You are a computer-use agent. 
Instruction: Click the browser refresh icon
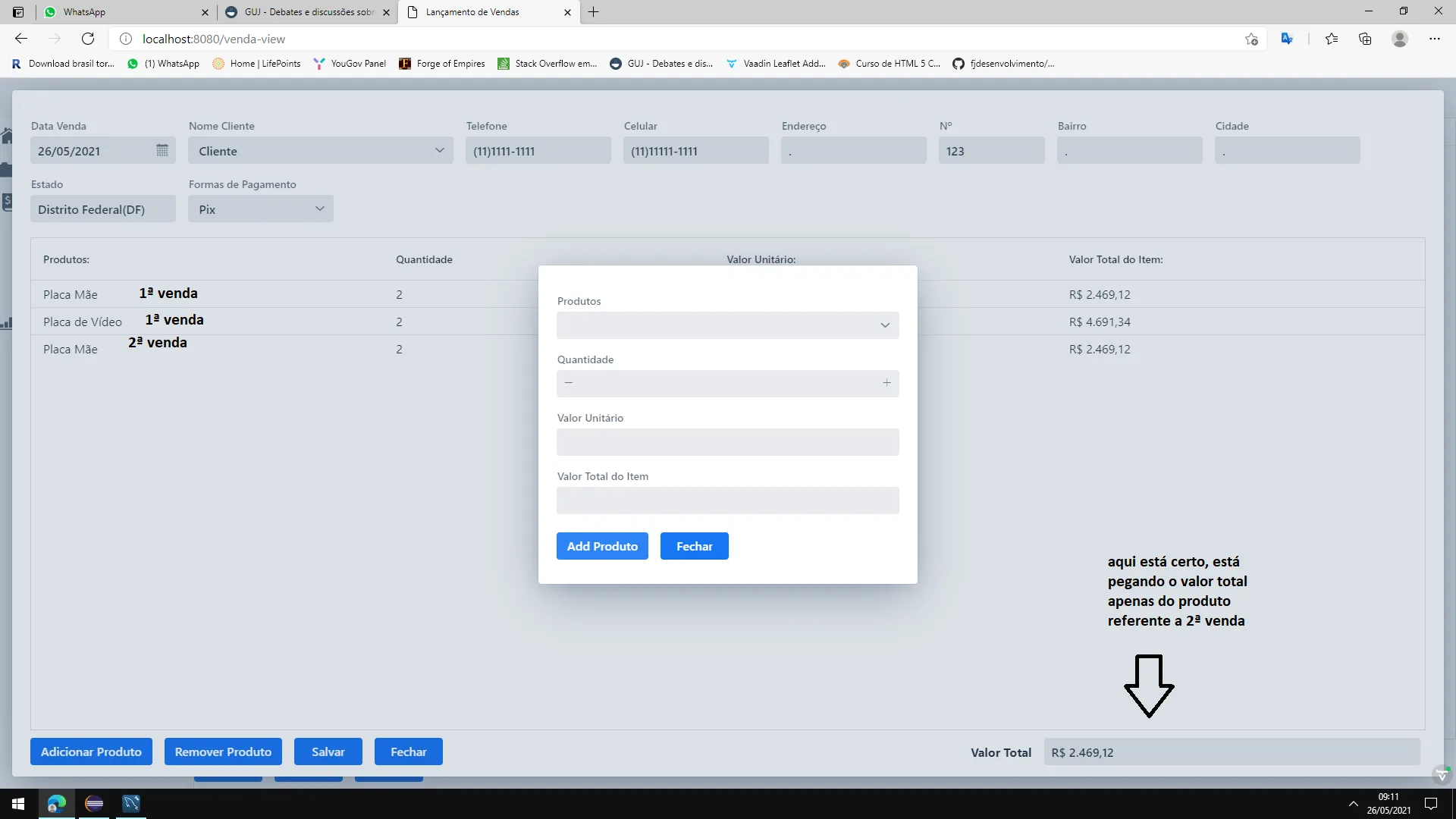pyautogui.click(x=88, y=39)
